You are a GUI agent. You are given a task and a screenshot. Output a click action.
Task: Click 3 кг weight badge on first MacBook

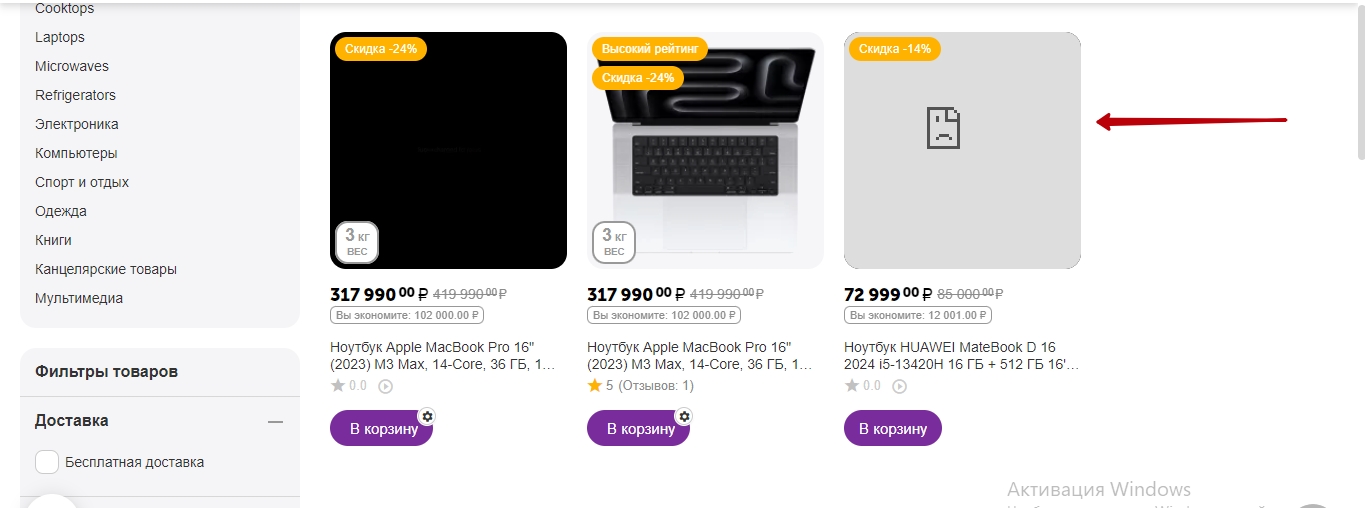tap(357, 242)
